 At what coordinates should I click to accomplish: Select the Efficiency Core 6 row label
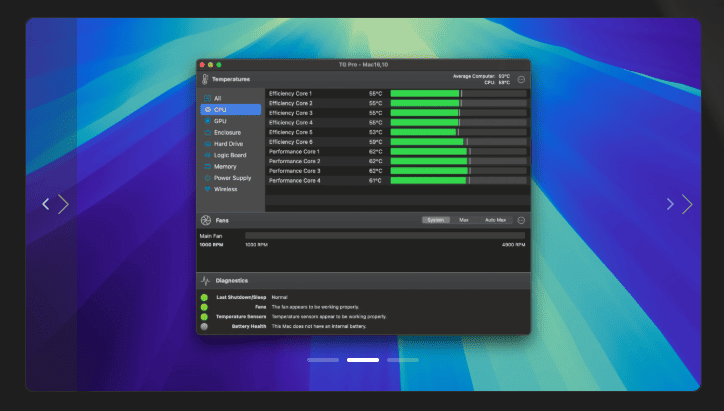[x=291, y=142]
